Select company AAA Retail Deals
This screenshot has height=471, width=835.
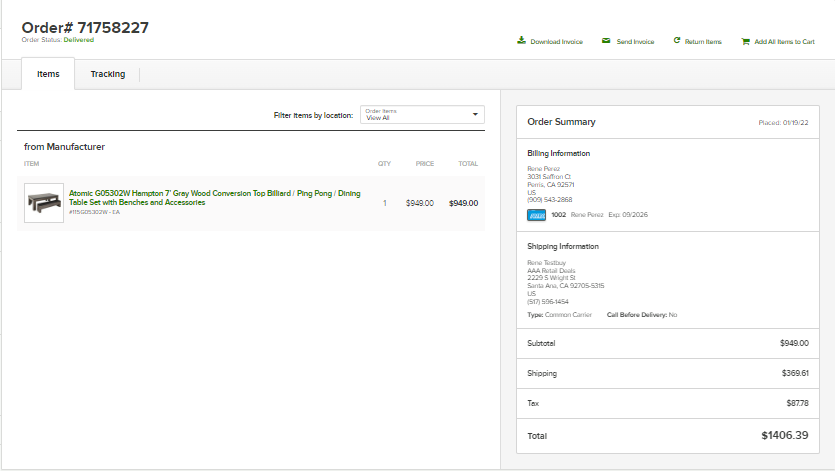(x=551, y=271)
